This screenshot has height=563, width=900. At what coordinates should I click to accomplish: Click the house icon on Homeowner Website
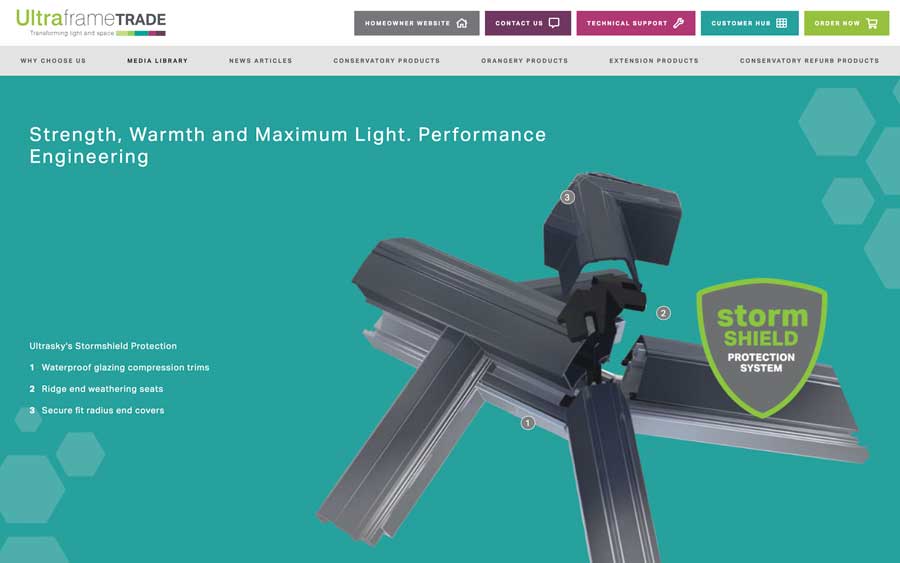[461, 23]
